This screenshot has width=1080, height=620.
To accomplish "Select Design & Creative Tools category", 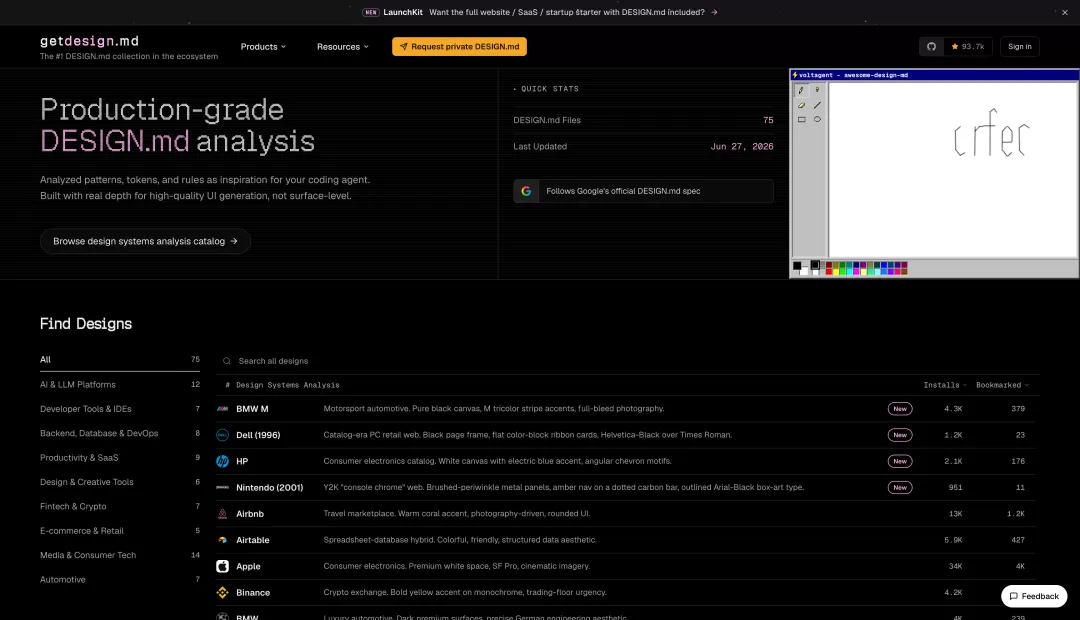I will tap(120, 482).
